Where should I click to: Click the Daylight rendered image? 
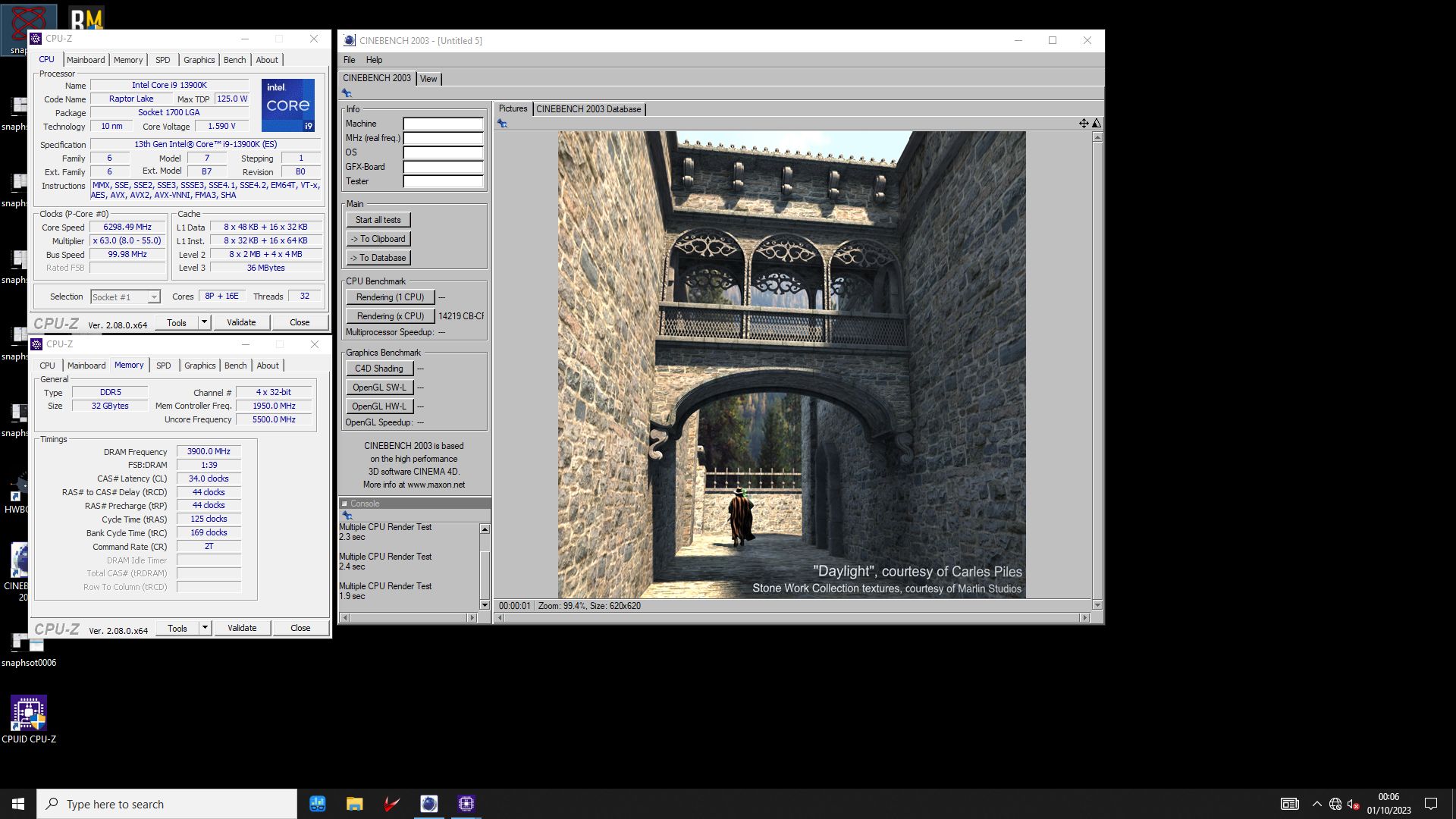click(x=792, y=365)
